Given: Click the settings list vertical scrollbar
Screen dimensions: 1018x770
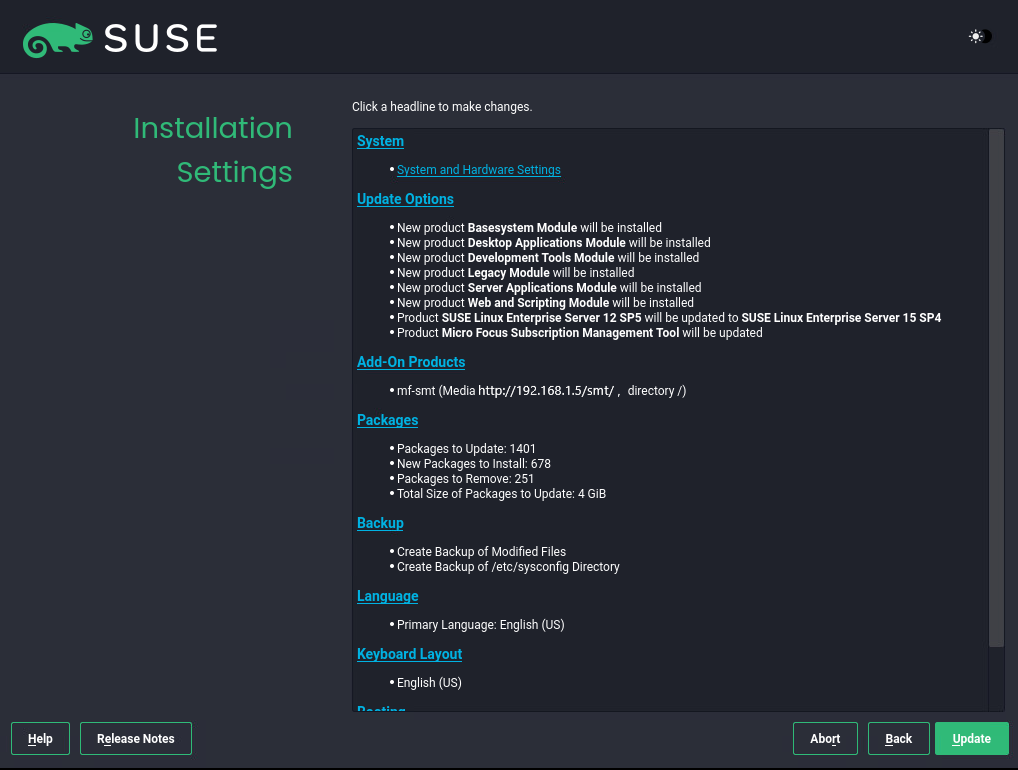Looking at the screenshot, I should pos(997,388).
